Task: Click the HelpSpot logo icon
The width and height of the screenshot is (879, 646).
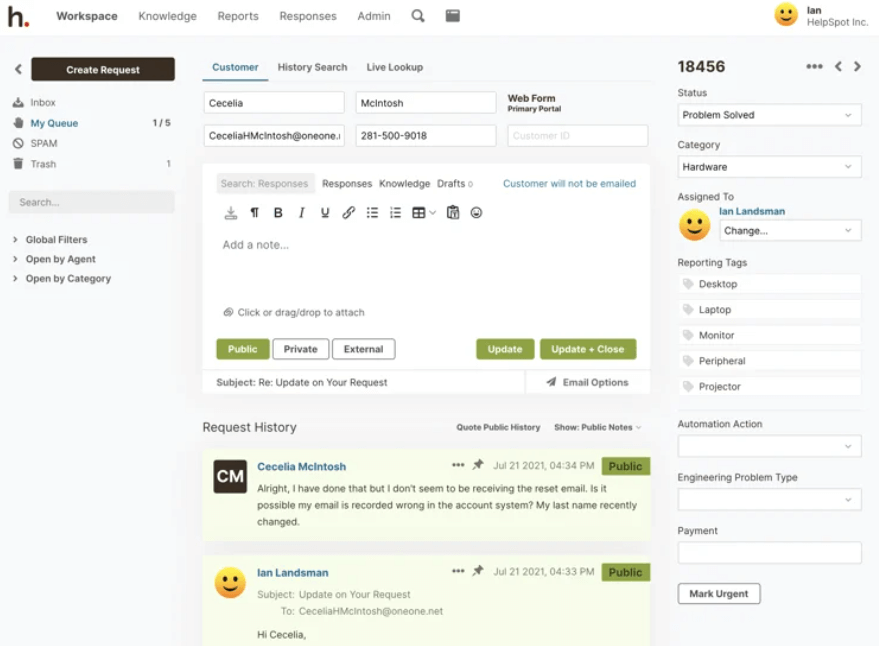Action: point(18,16)
